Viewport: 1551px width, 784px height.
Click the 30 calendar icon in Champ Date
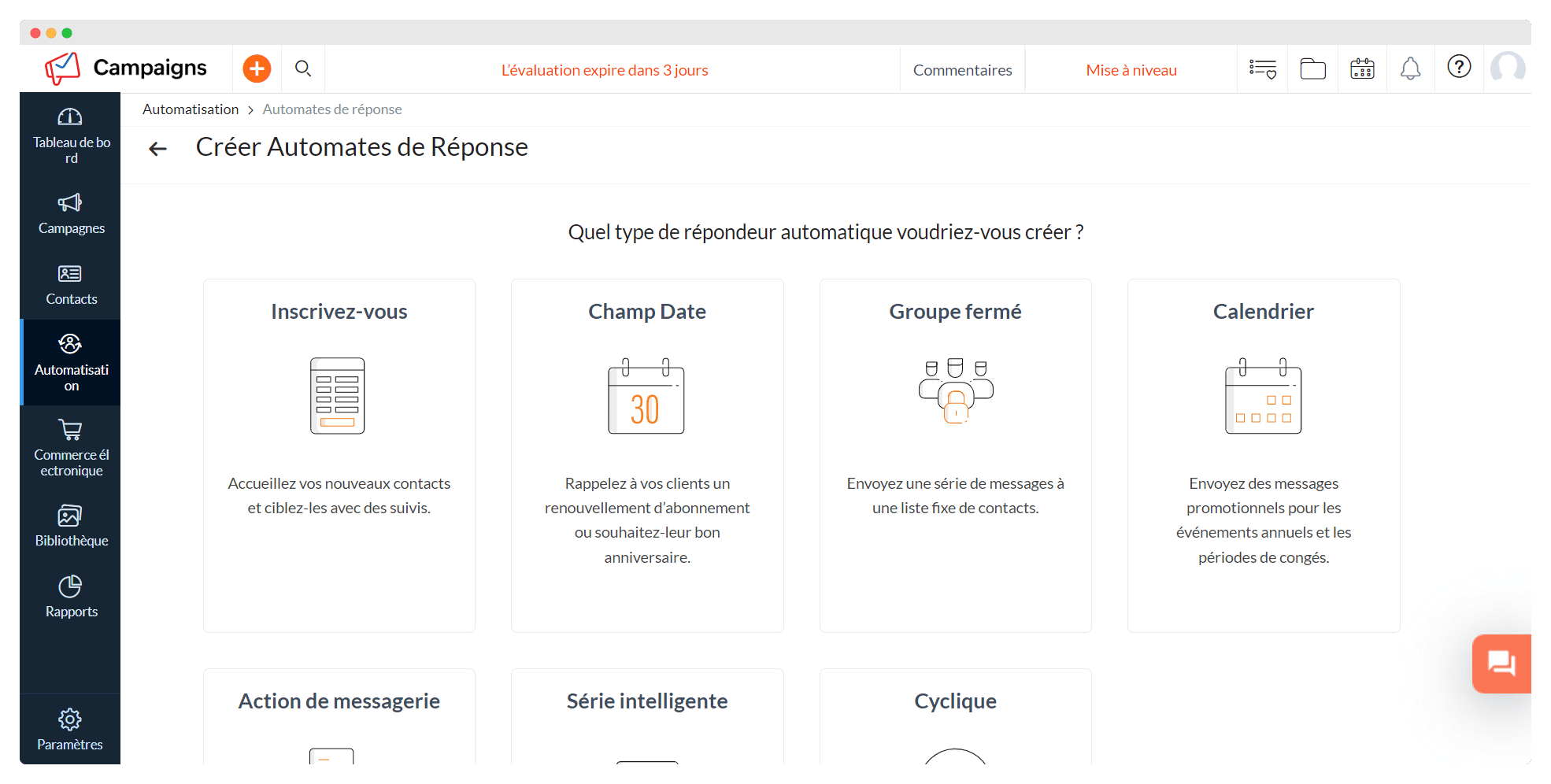[646, 395]
